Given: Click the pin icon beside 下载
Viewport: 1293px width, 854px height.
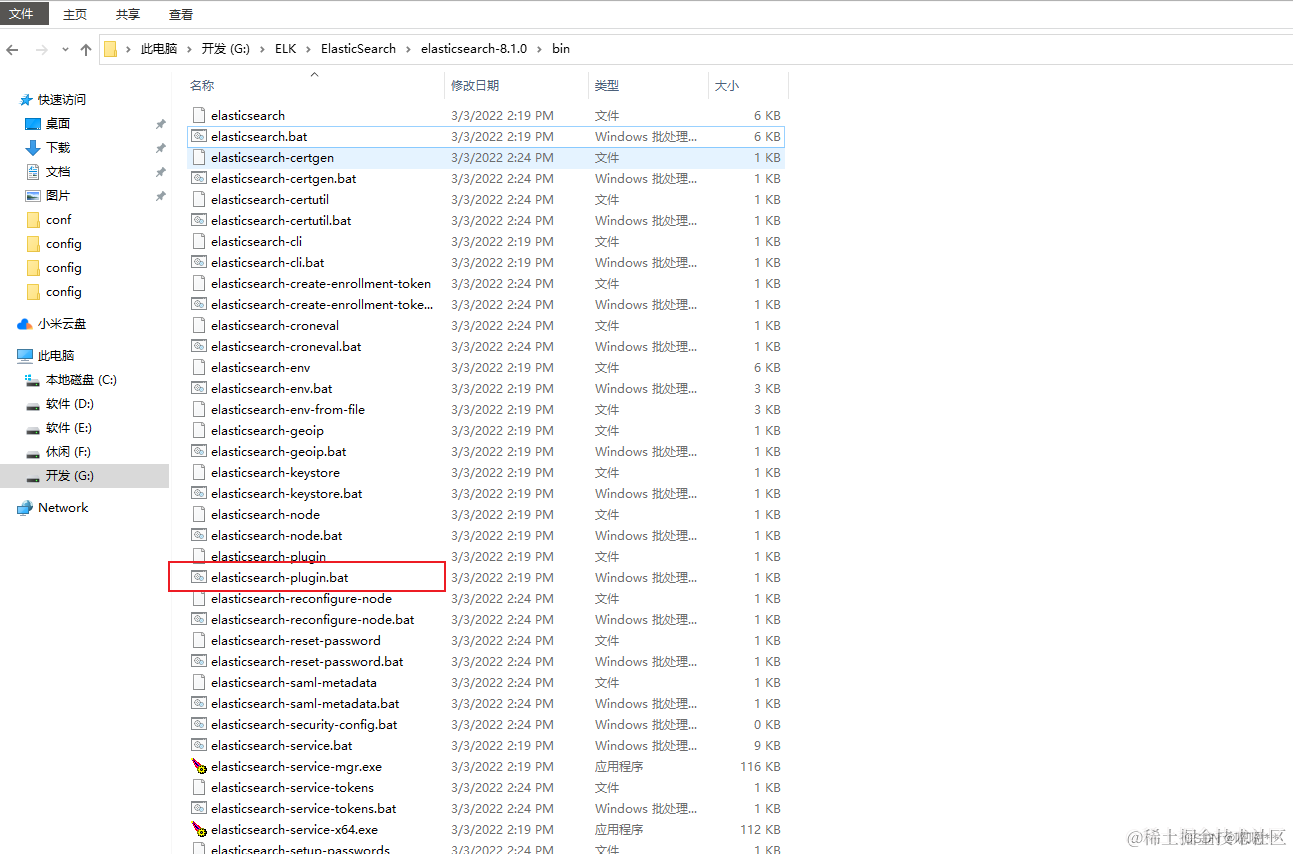Looking at the screenshot, I should click(160, 148).
